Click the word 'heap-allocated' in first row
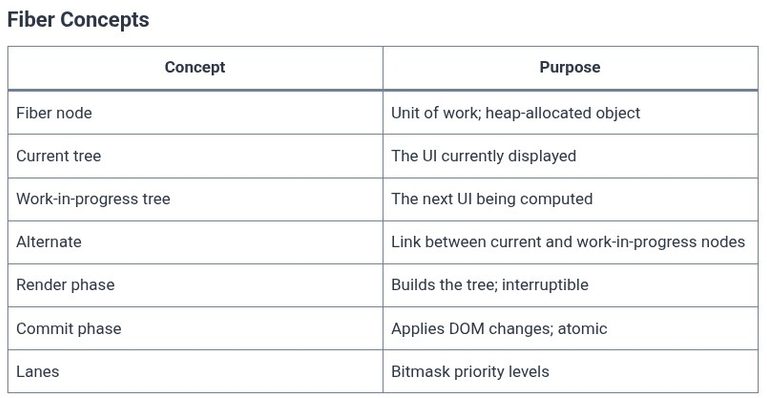Image resolution: width=767 pixels, height=398 pixels. [x=531, y=113]
